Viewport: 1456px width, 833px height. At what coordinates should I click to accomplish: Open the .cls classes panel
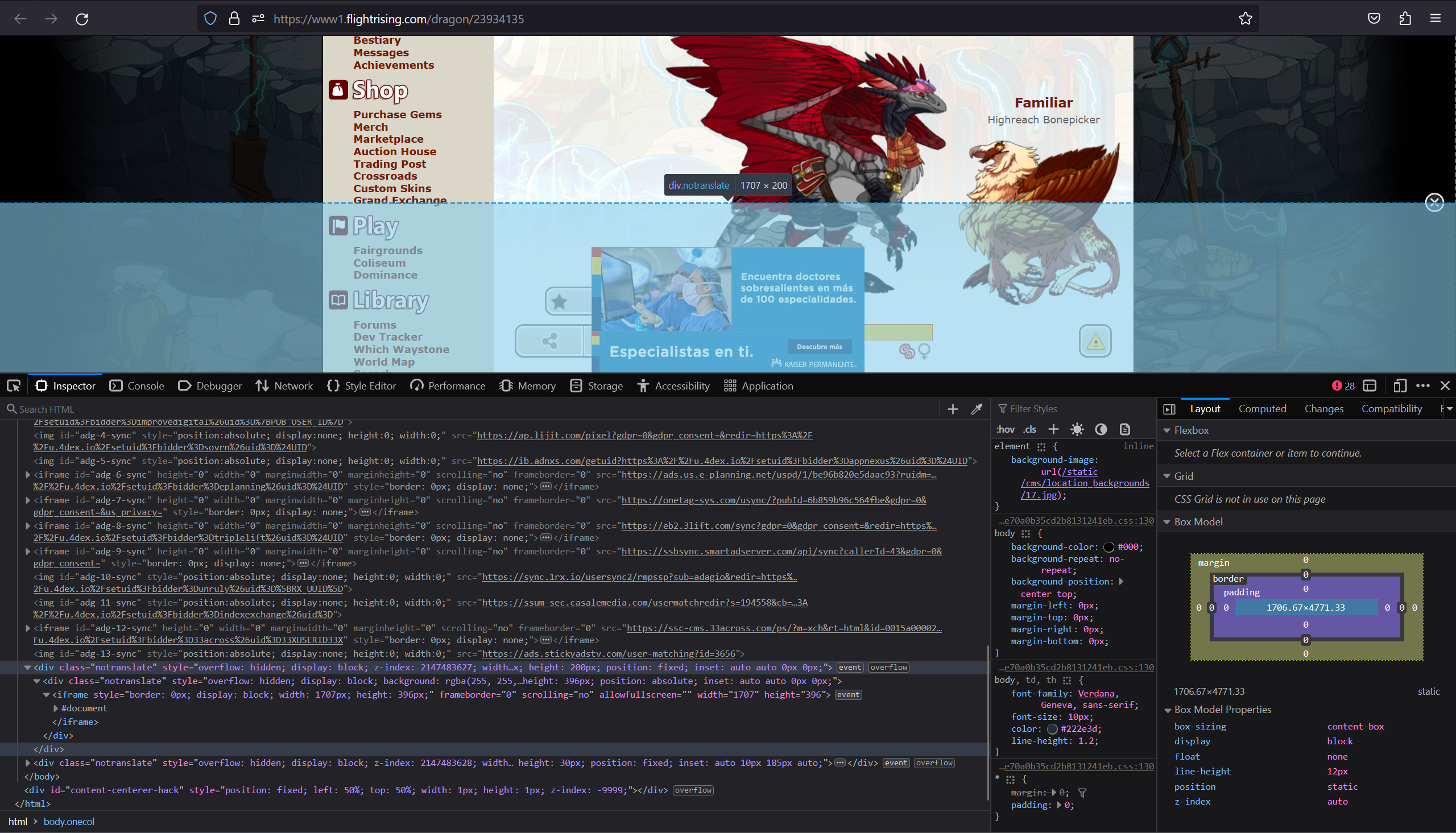[1030, 430]
